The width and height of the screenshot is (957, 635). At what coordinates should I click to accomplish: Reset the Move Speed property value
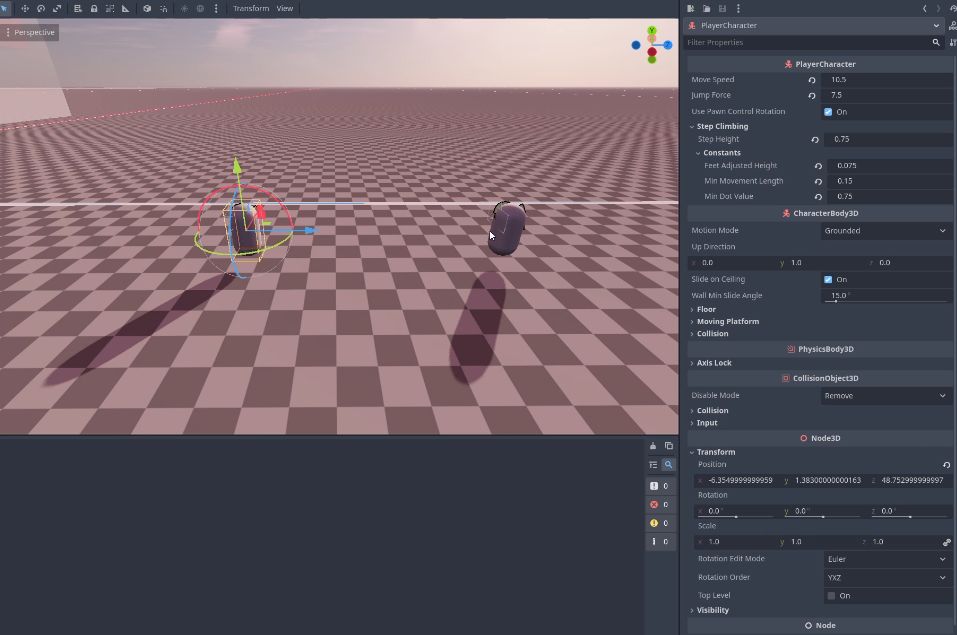coord(812,80)
